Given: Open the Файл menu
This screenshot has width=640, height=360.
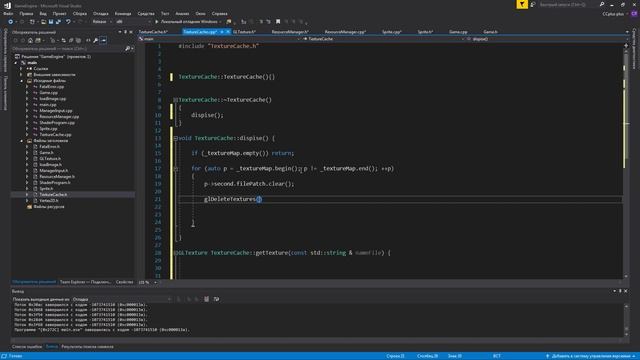Looking at the screenshot, I should click(8, 13).
